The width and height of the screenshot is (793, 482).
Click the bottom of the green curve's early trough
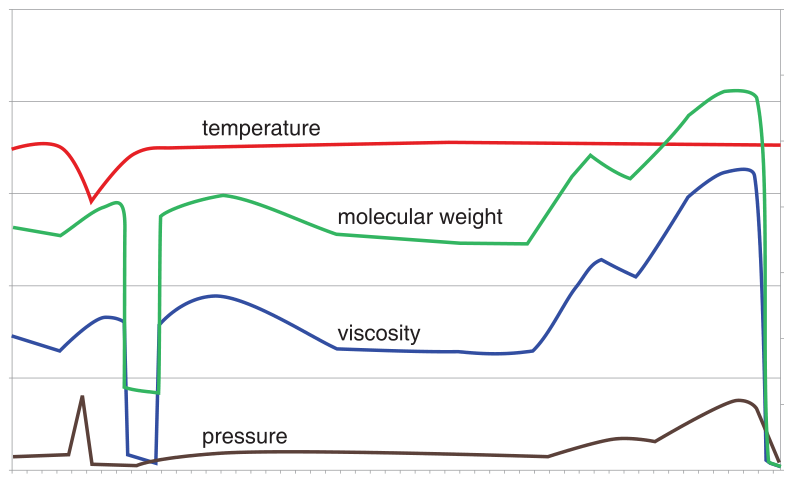click(x=141, y=389)
